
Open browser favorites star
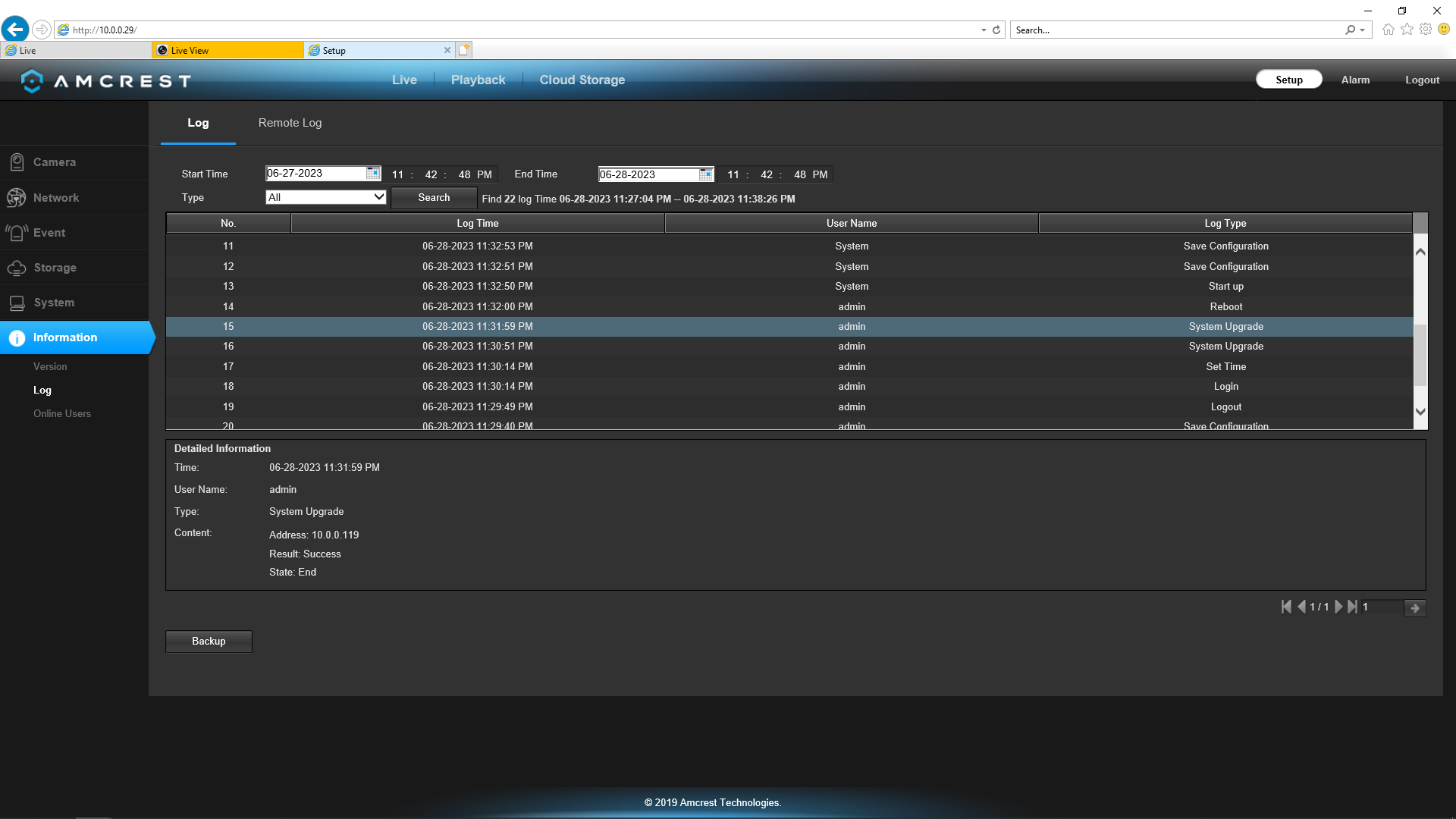click(x=1407, y=30)
